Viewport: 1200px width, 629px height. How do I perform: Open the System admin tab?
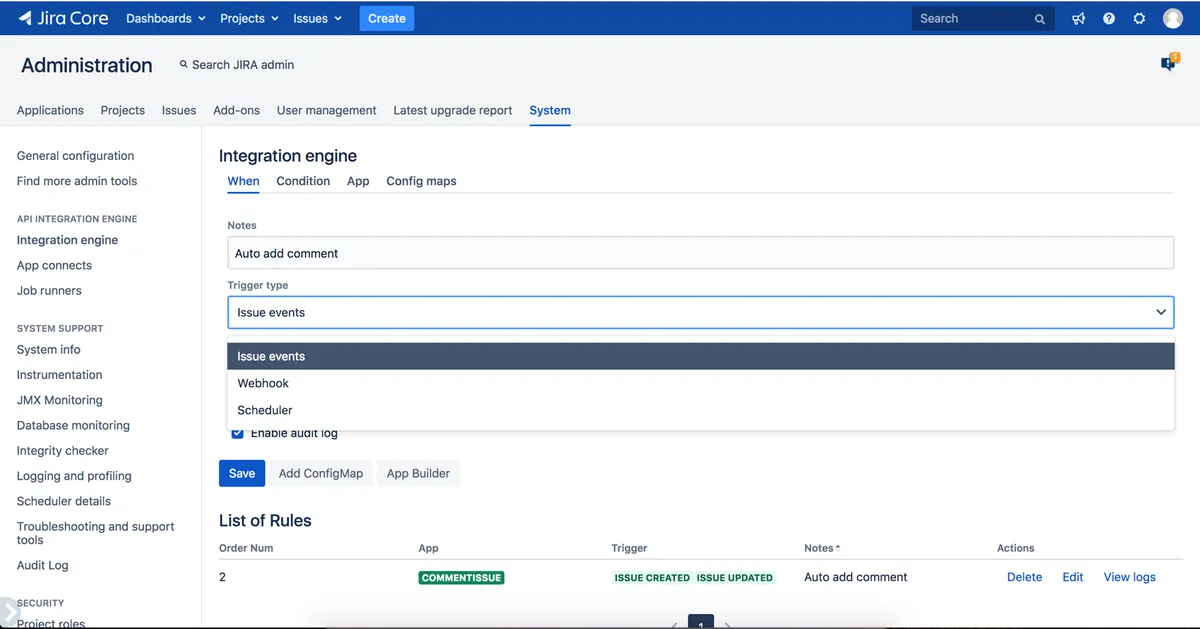[550, 110]
